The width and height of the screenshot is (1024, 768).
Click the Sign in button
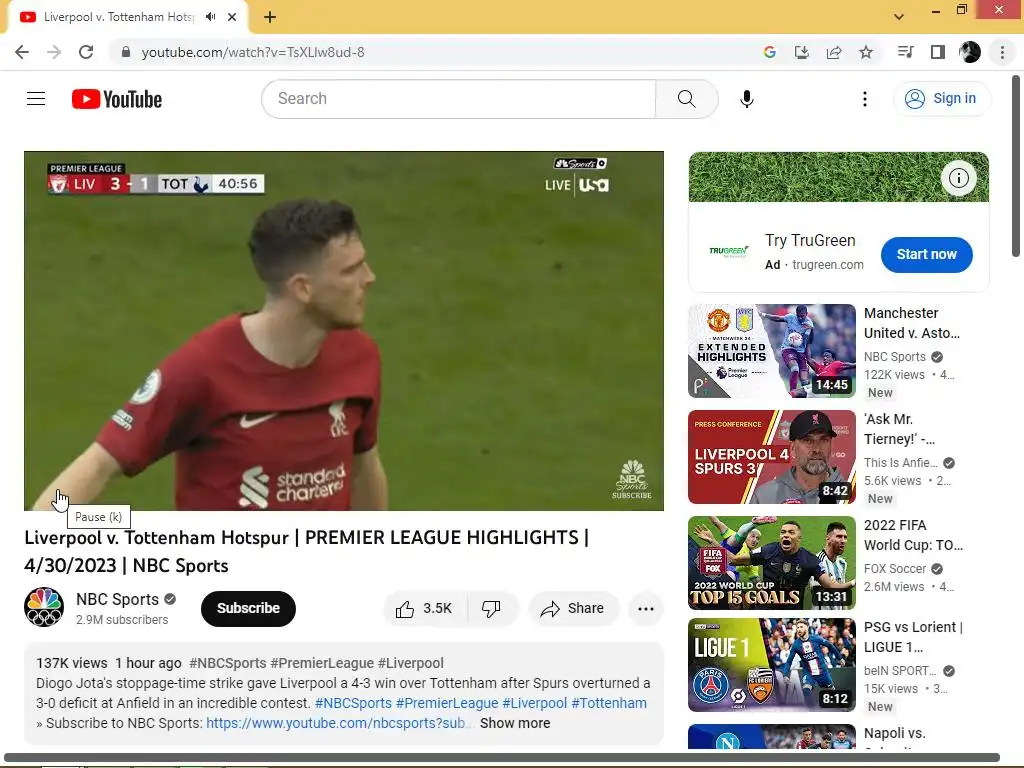click(x=941, y=99)
